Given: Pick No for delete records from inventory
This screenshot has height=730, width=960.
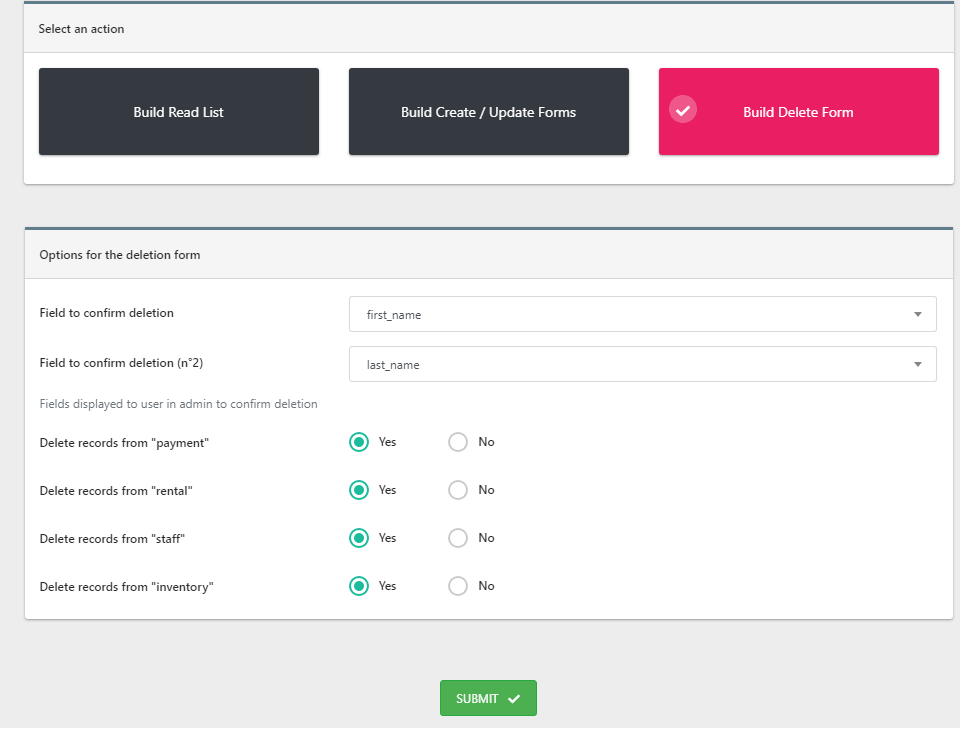Looking at the screenshot, I should (x=458, y=586).
